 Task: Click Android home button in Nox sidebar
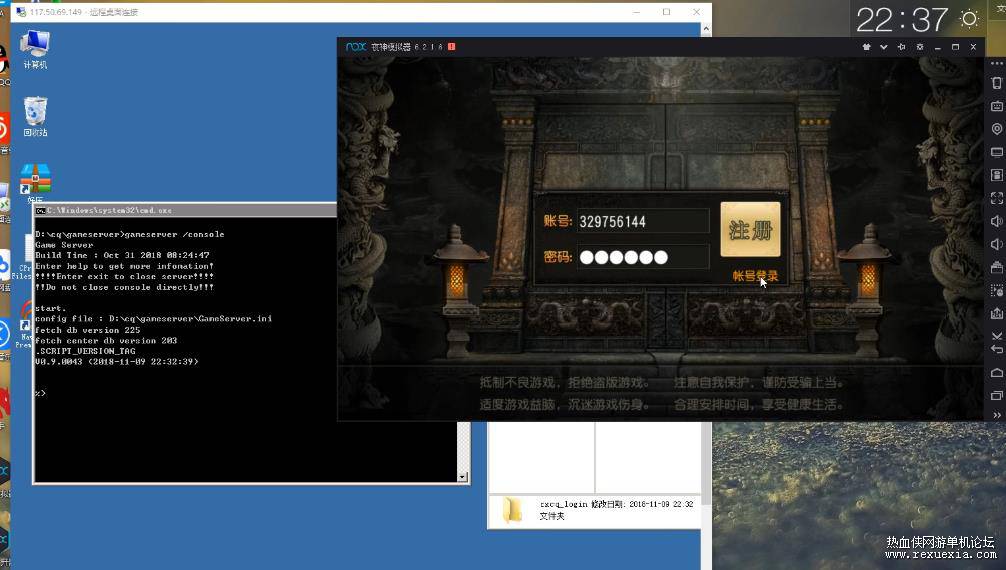click(x=996, y=373)
